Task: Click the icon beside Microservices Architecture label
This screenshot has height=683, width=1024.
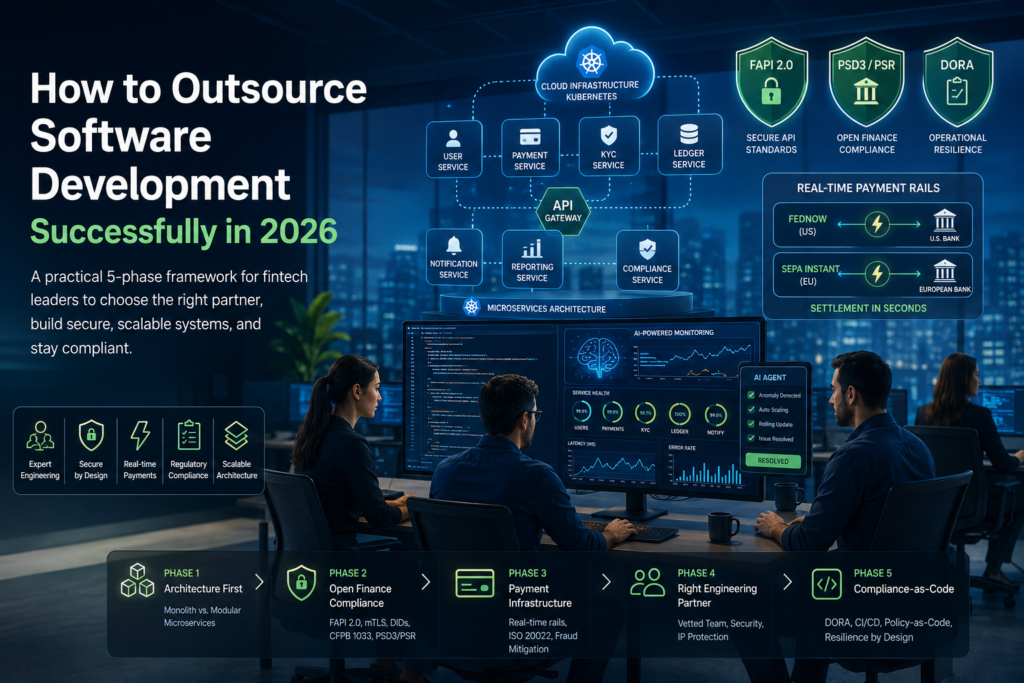Action: pos(472,307)
